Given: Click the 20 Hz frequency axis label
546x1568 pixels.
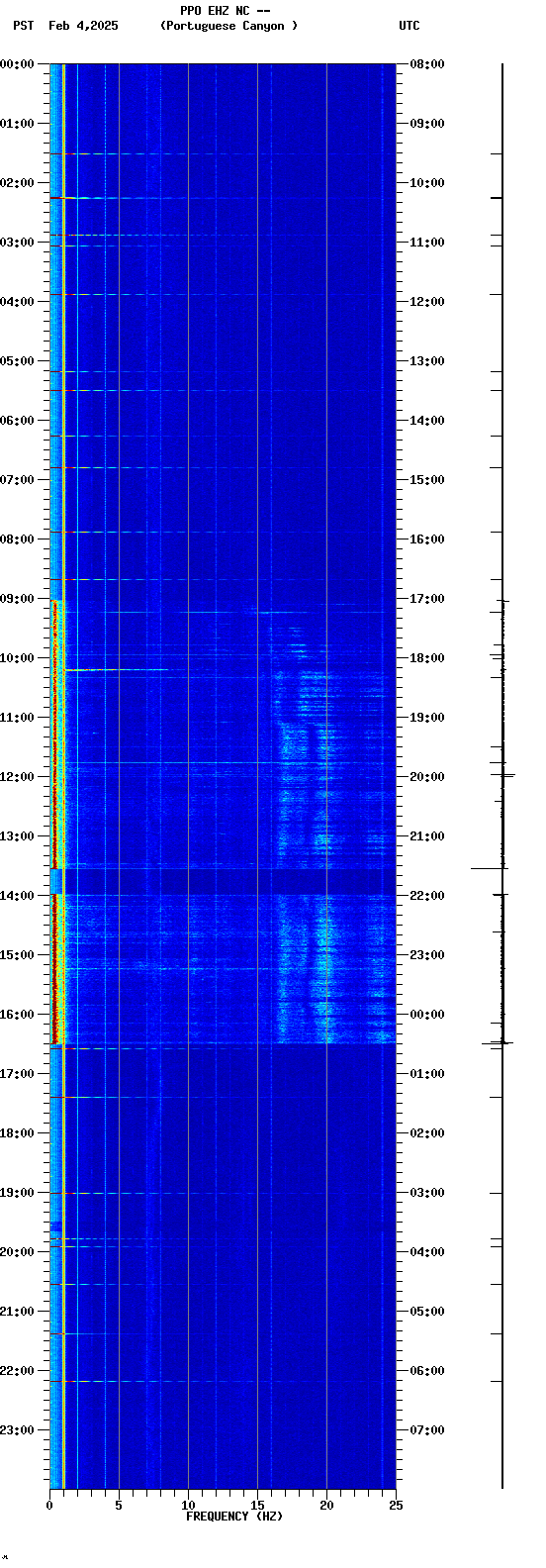Looking at the screenshot, I should pos(326,1506).
